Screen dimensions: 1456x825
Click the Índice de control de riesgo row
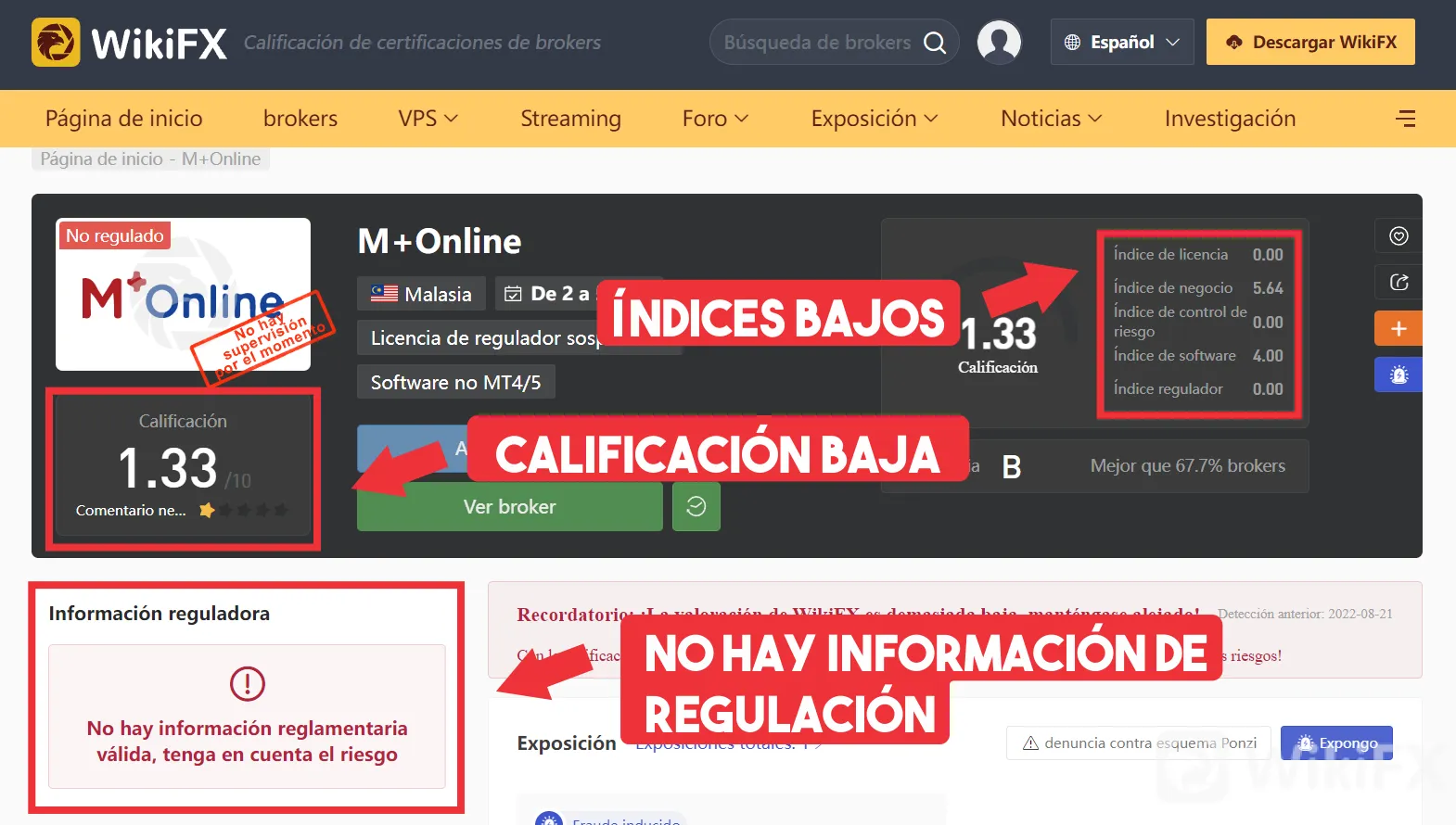point(1198,322)
